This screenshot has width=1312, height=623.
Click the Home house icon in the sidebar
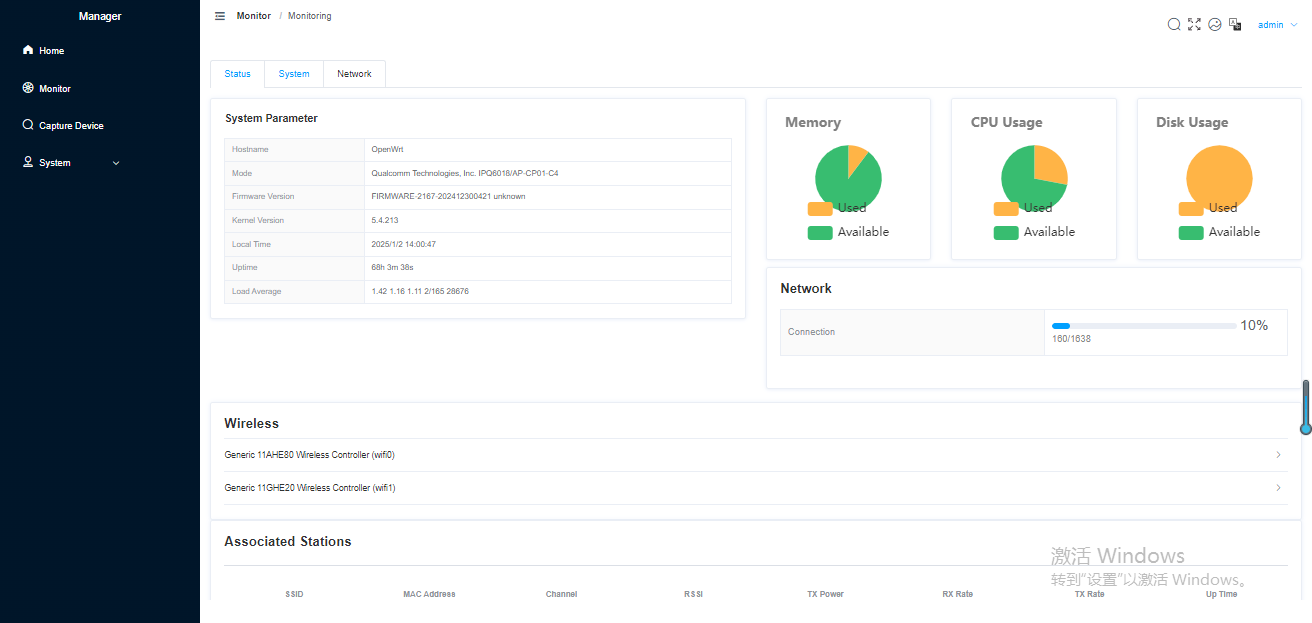[x=28, y=50]
